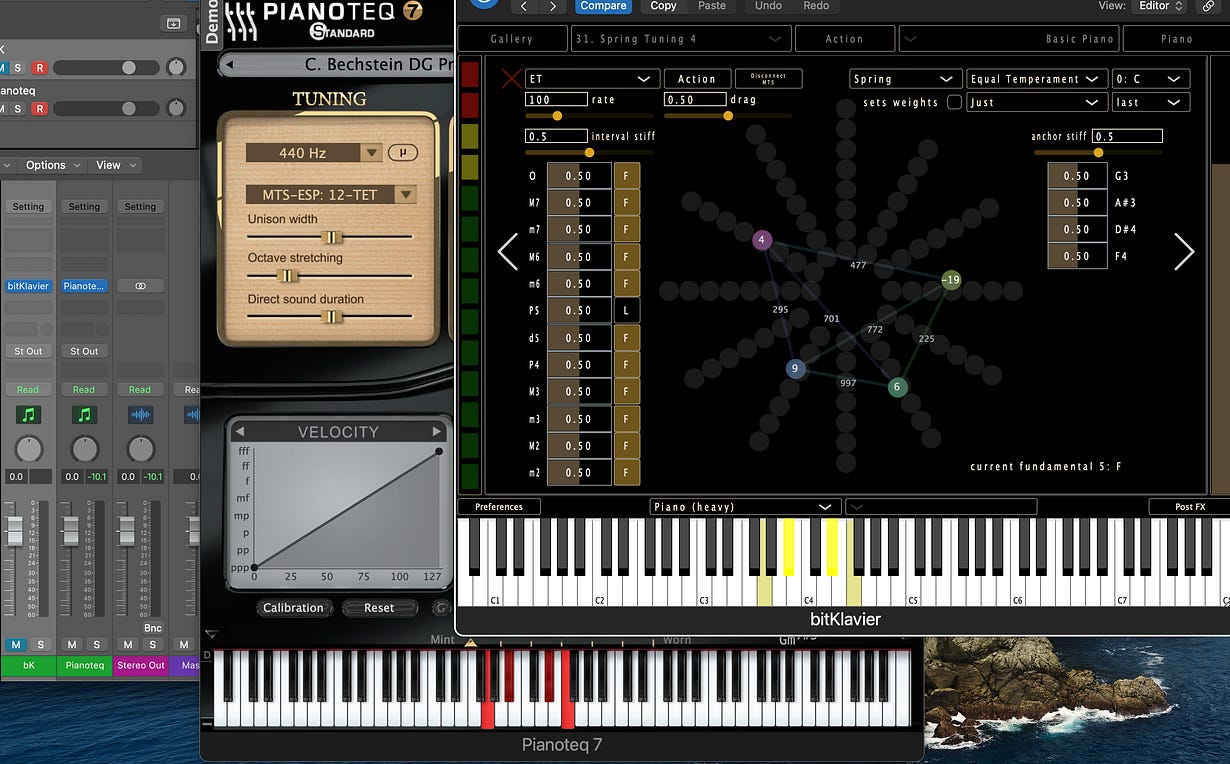Open the View menu in mixer
The height and width of the screenshot is (764, 1230).
tap(115, 165)
